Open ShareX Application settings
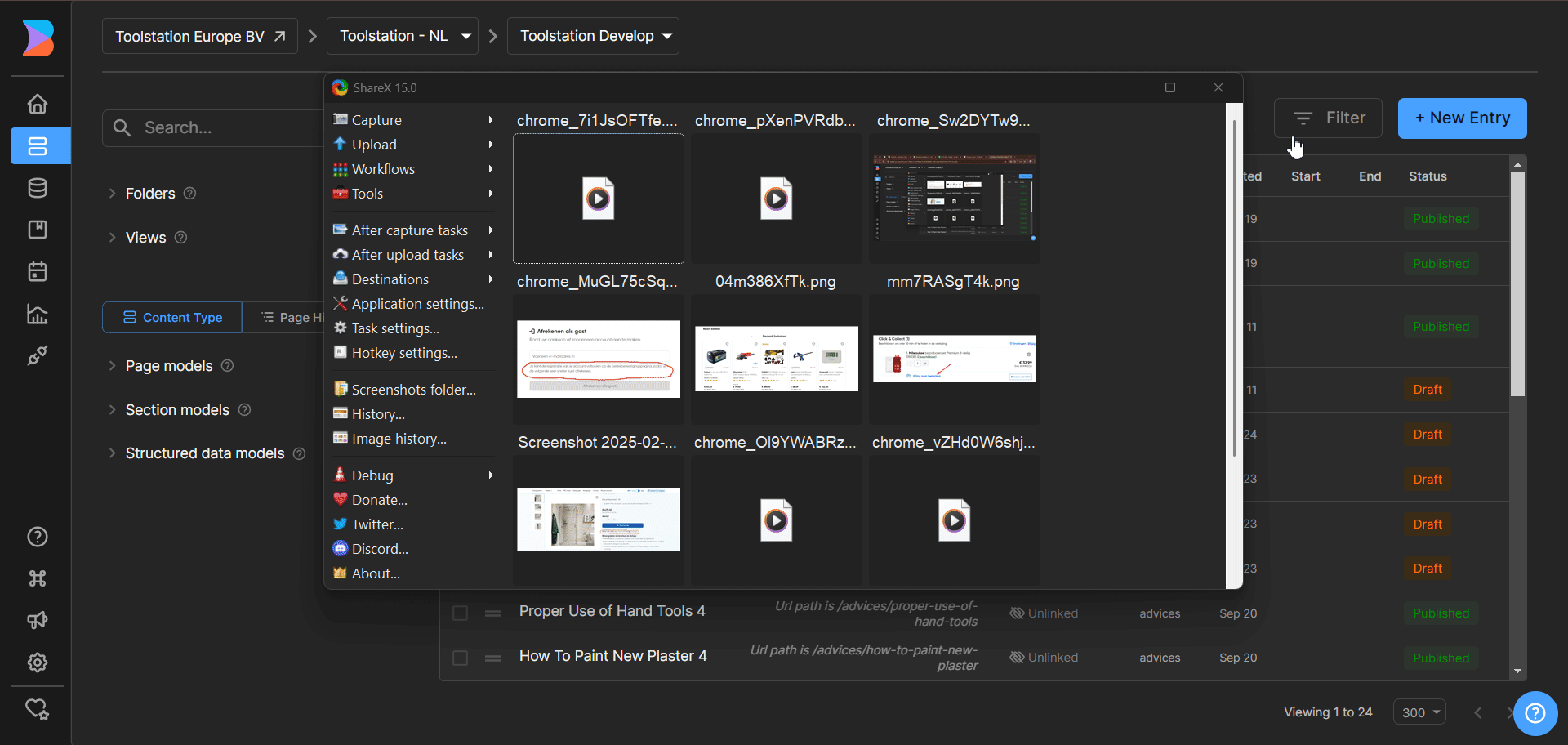 416,303
